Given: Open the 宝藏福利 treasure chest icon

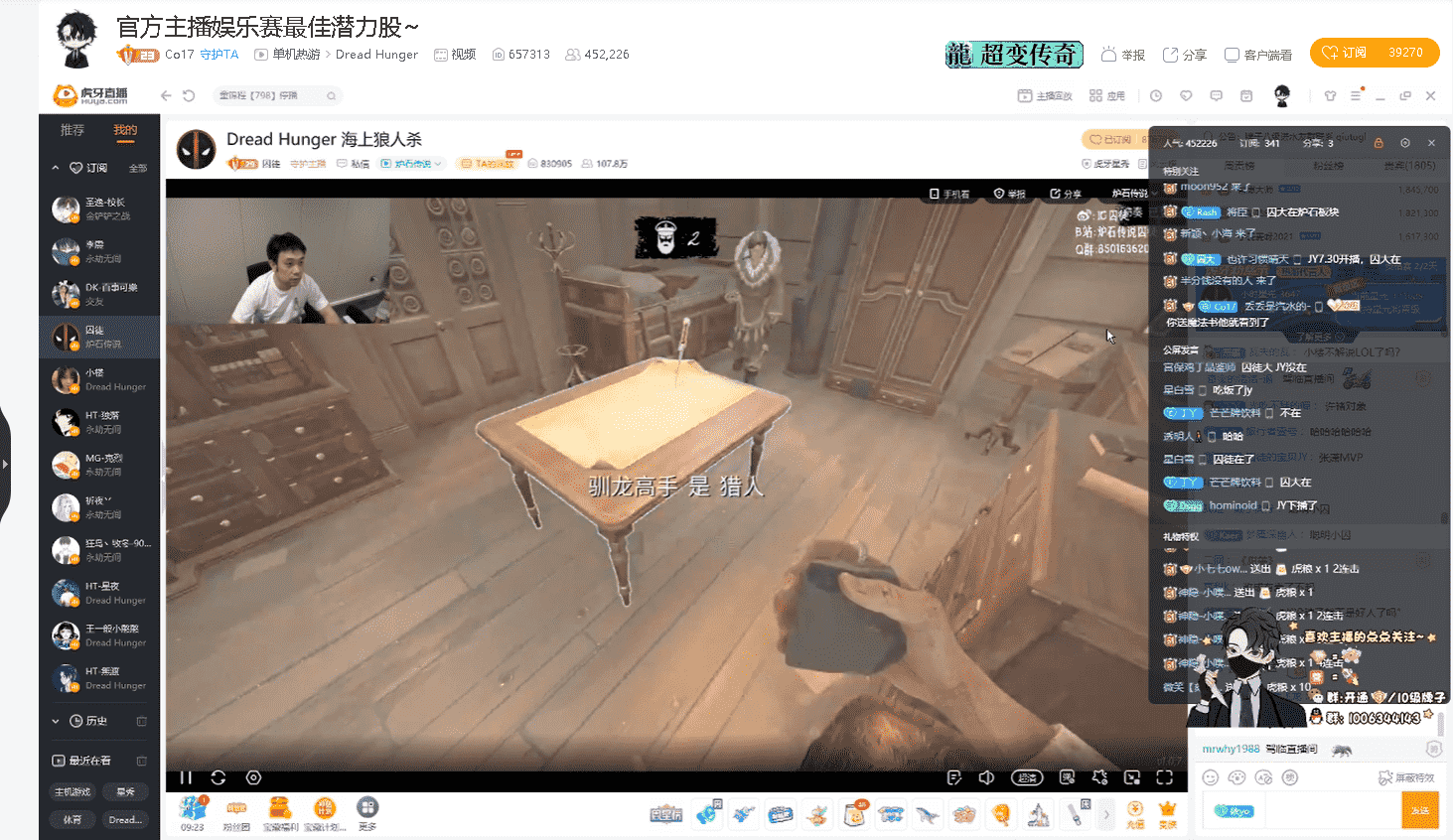Looking at the screenshot, I should [280, 813].
